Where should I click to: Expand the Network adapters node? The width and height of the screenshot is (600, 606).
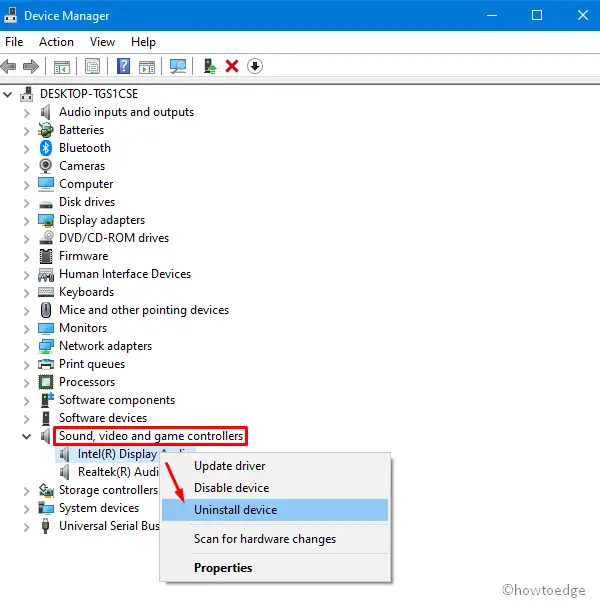27,346
